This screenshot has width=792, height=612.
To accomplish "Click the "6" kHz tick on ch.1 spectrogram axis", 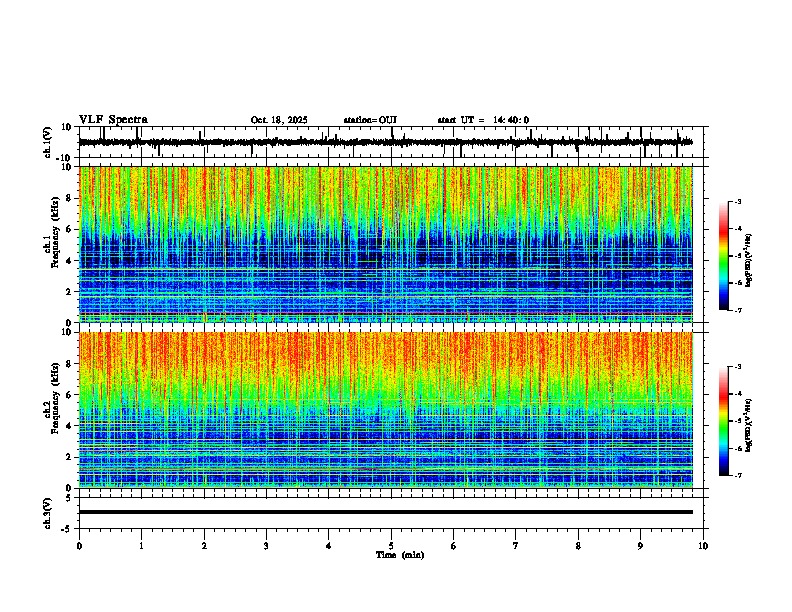I will click(70, 229).
